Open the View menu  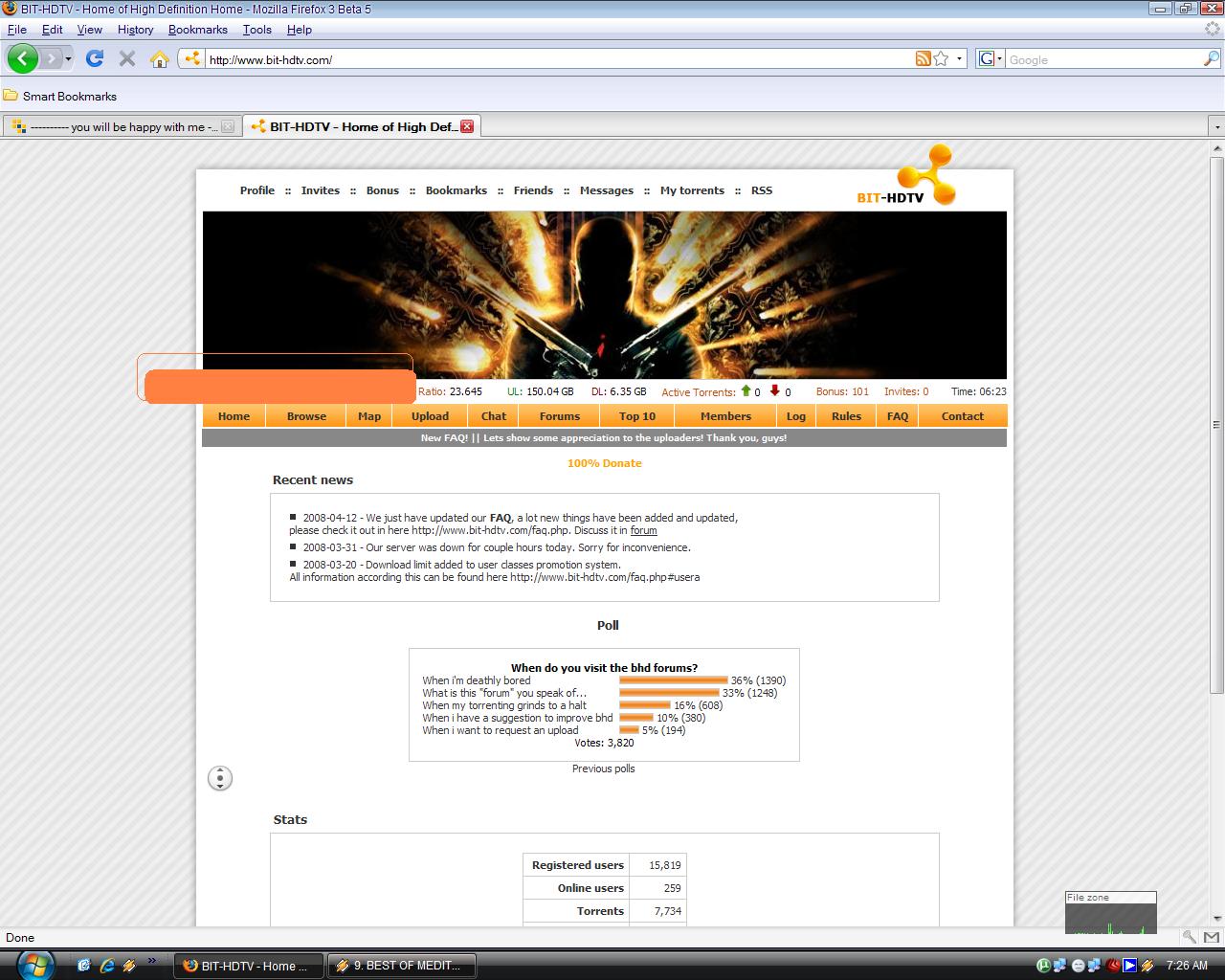(x=90, y=30)
